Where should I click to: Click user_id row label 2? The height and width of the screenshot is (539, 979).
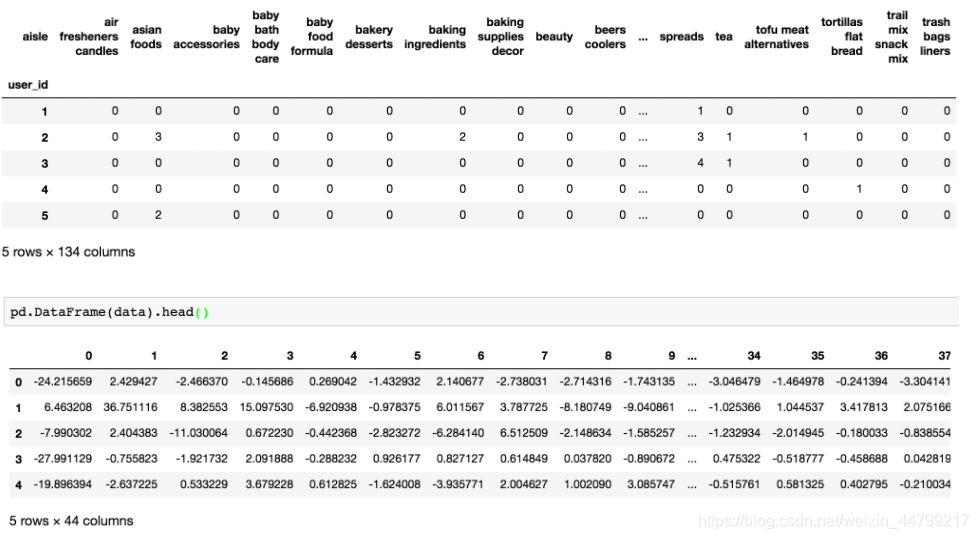44,137
